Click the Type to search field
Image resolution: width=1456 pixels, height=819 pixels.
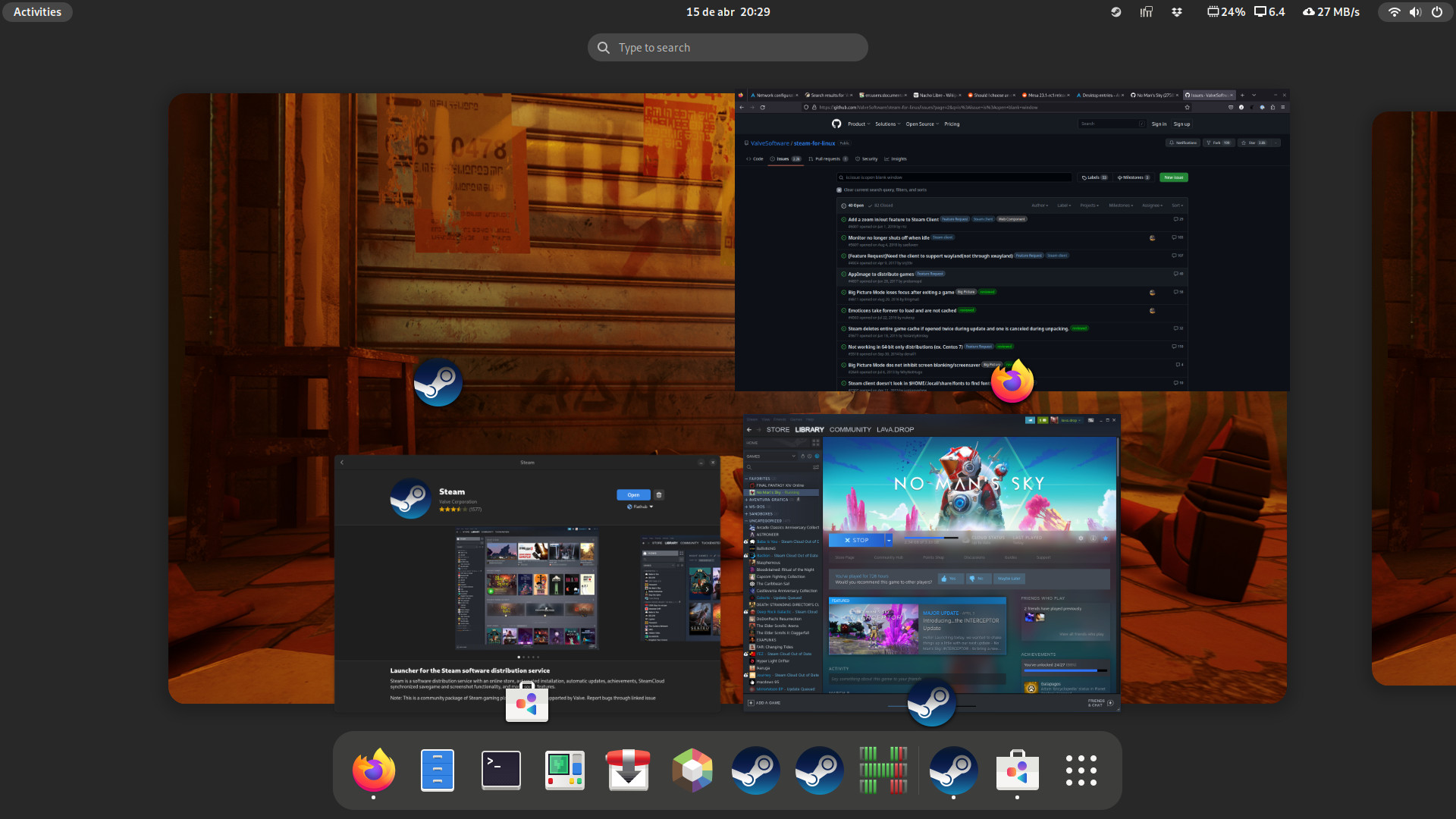[727, 47]
